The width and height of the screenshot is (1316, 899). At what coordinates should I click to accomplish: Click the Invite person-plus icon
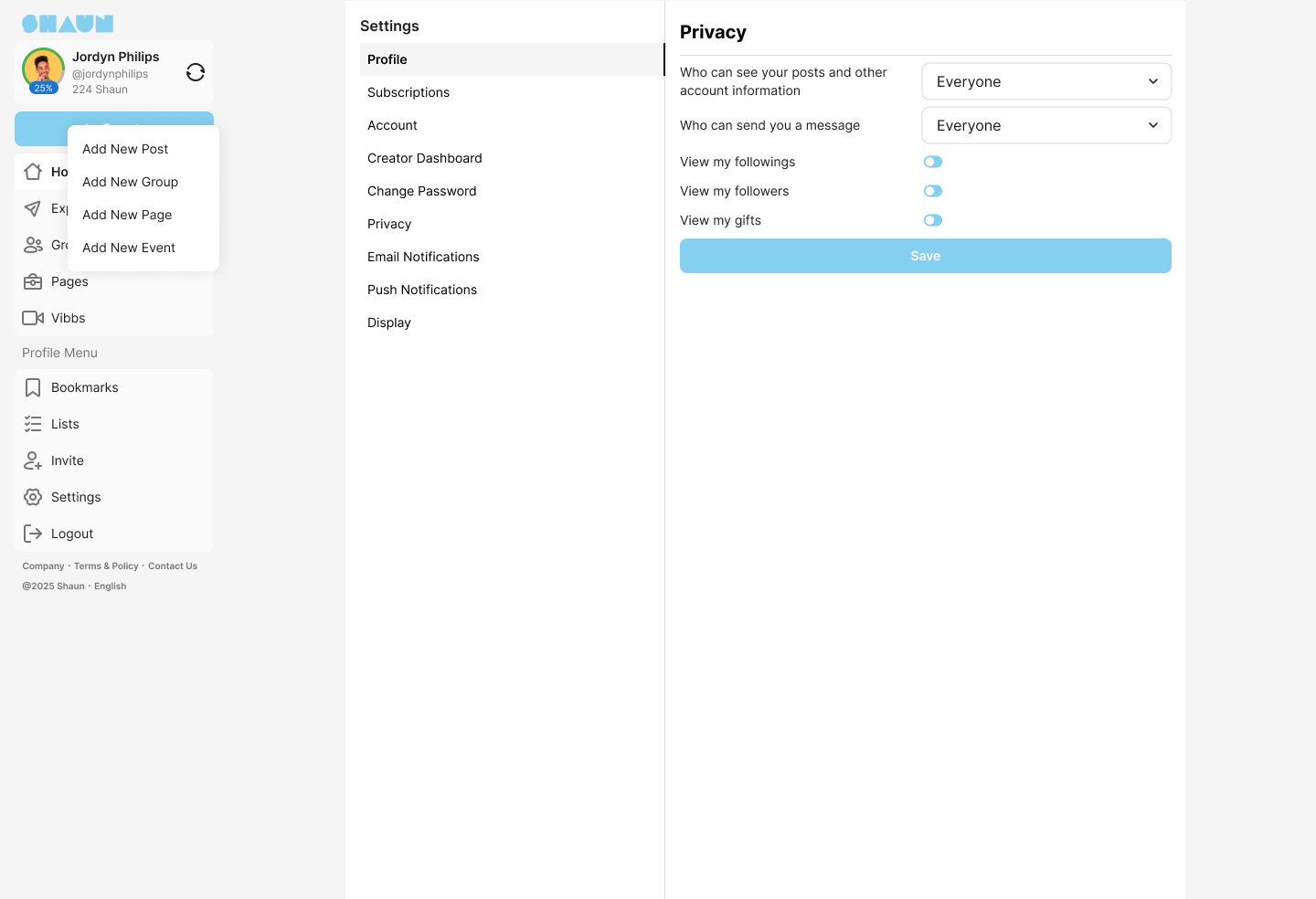point(33,460)
